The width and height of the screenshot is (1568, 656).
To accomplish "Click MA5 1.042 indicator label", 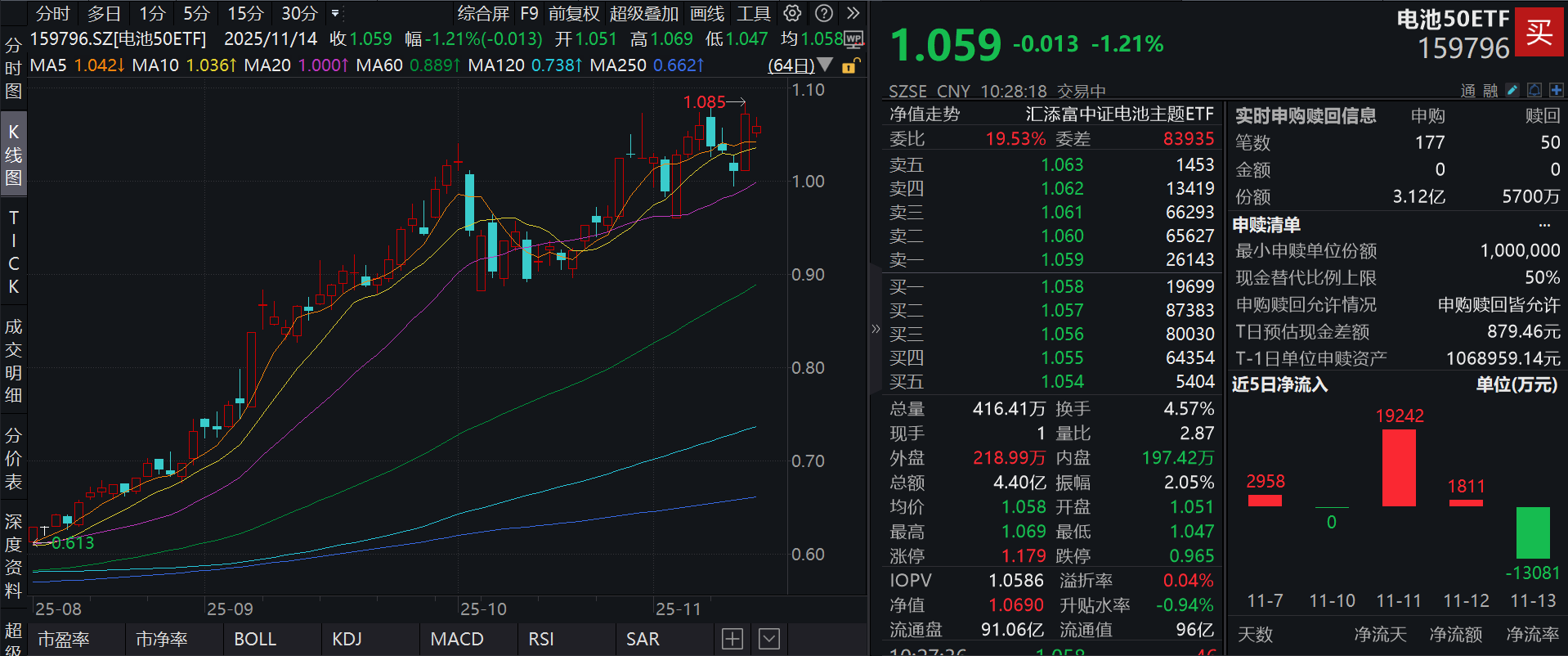I will coord(78,65).
